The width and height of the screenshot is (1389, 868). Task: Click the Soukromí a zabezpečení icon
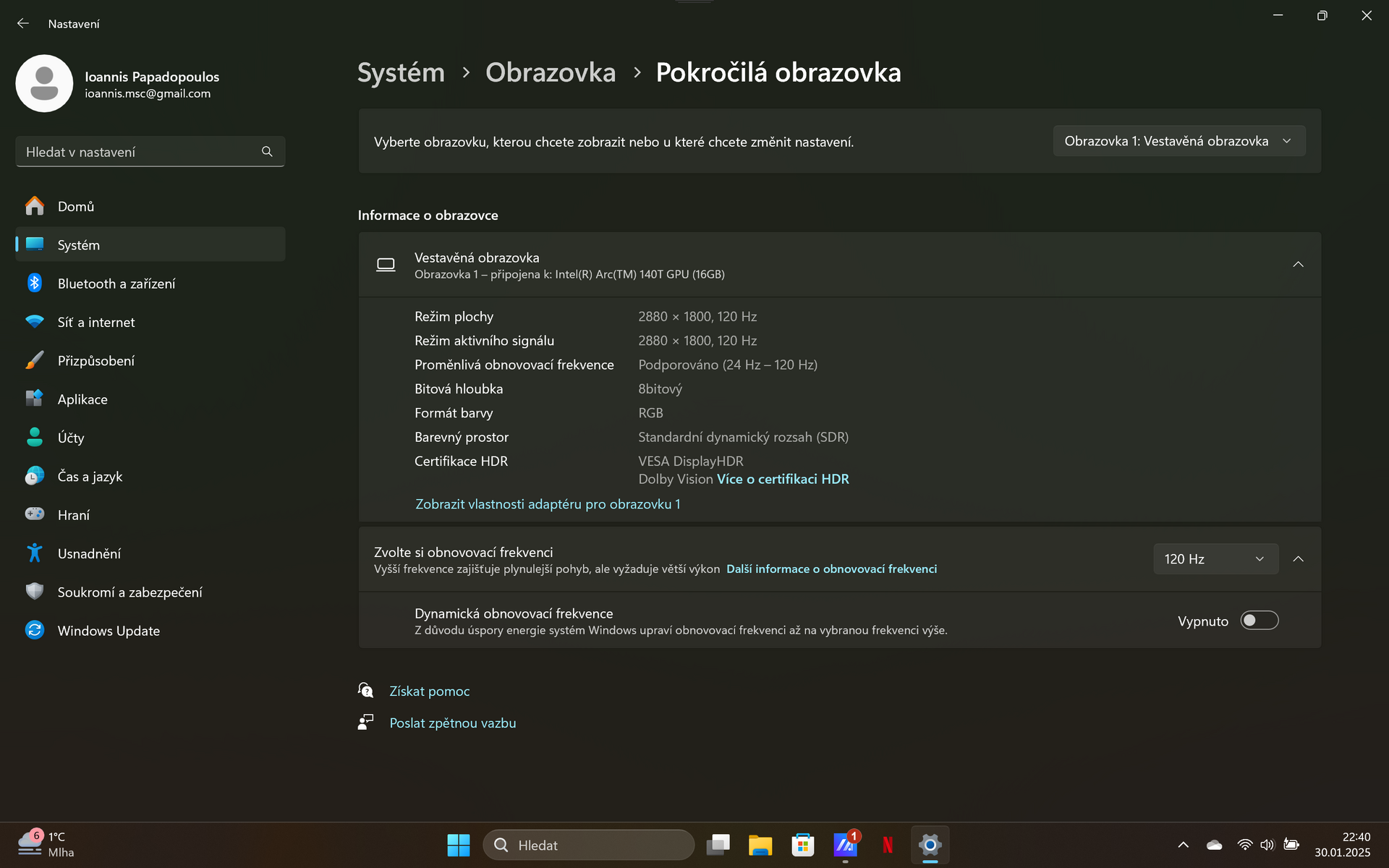click(x=33, y=591)
